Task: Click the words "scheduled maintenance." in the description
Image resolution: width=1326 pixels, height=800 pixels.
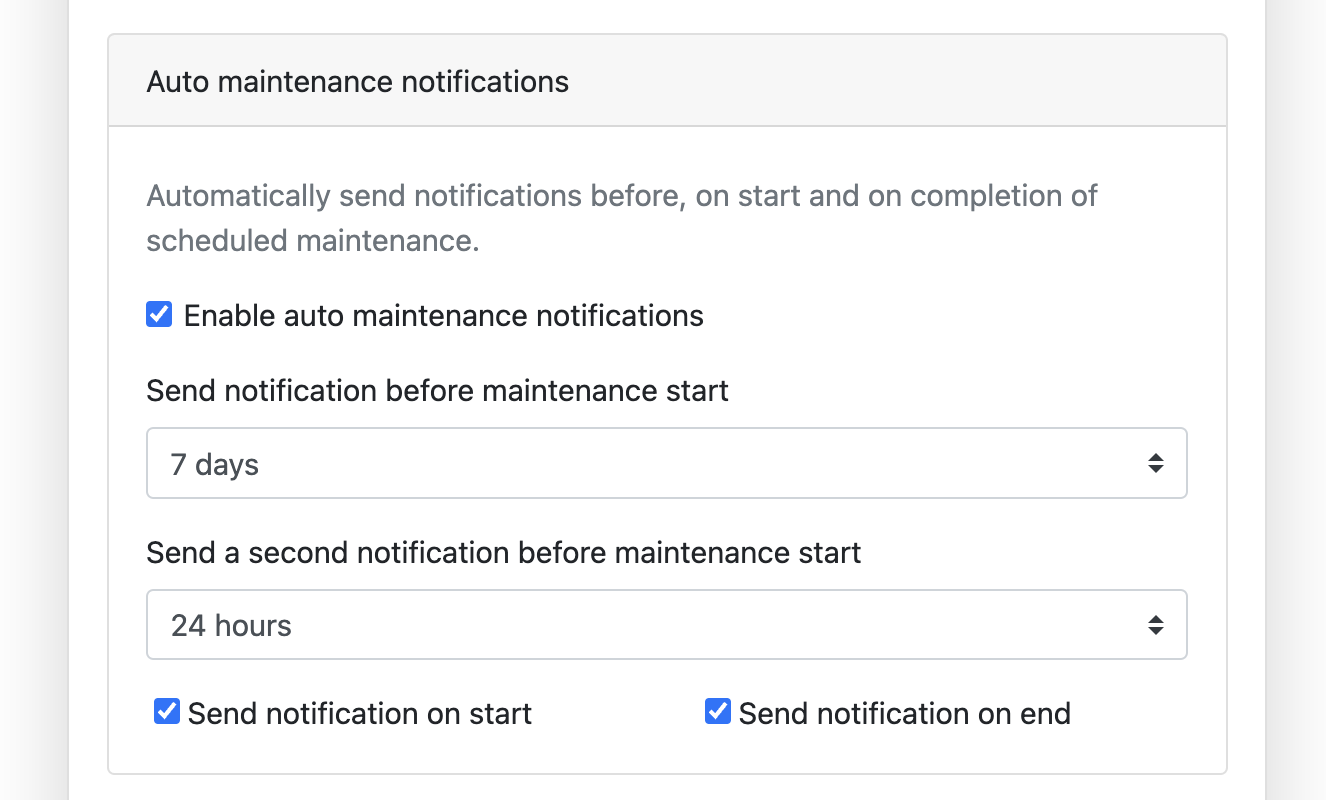Action: 312,241
